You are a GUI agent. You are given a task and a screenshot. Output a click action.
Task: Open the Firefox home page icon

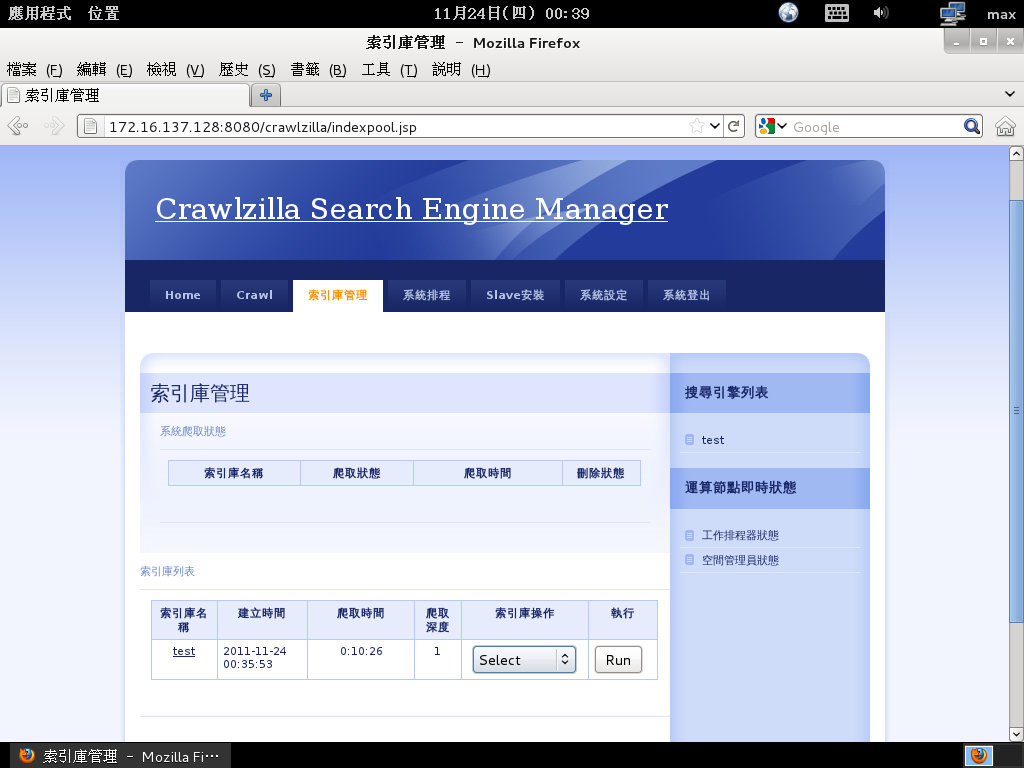1005,126
